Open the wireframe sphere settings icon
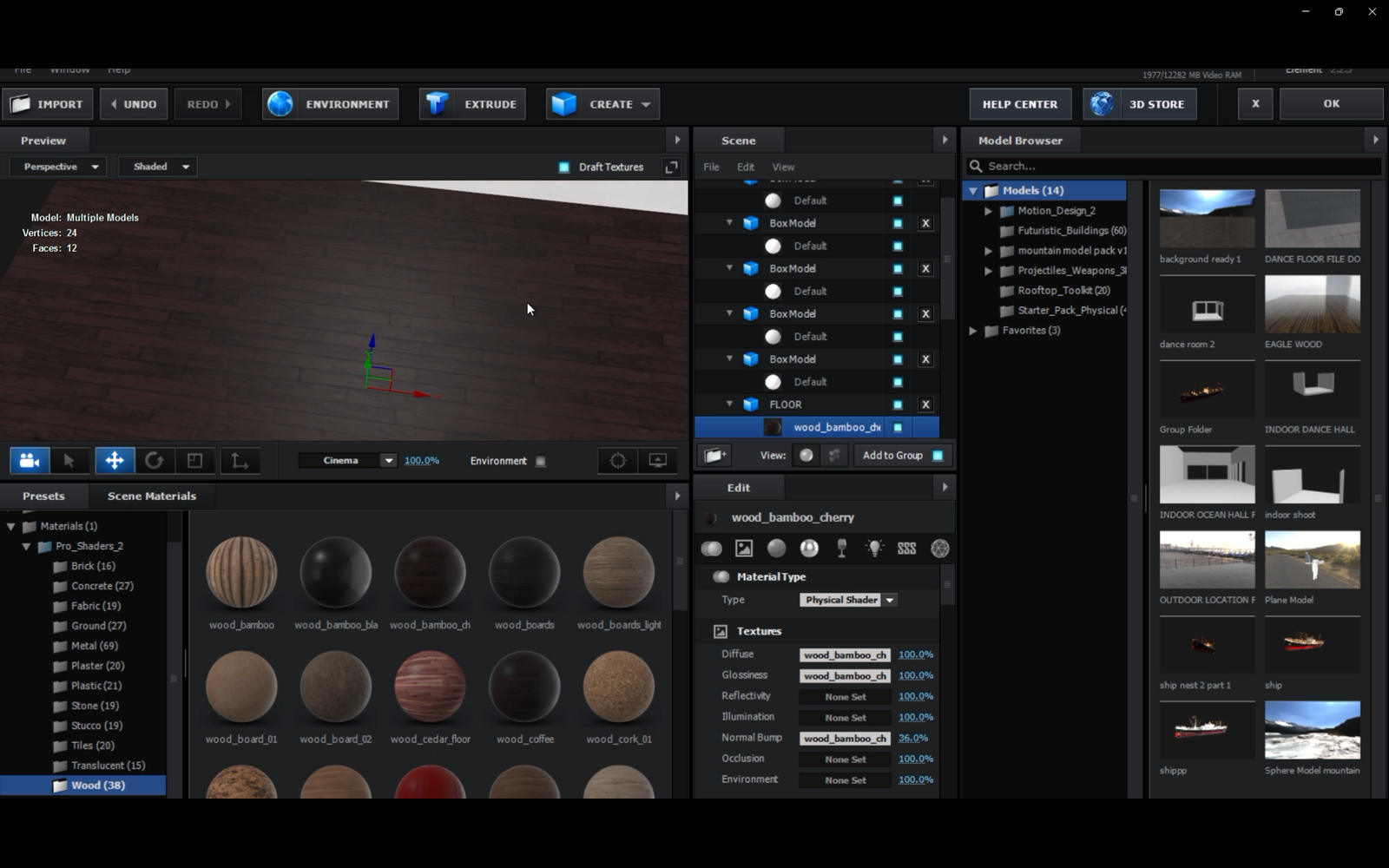The width and height of the screenshot is (1389, 868). pyautogui.click(x=939, y=549)
